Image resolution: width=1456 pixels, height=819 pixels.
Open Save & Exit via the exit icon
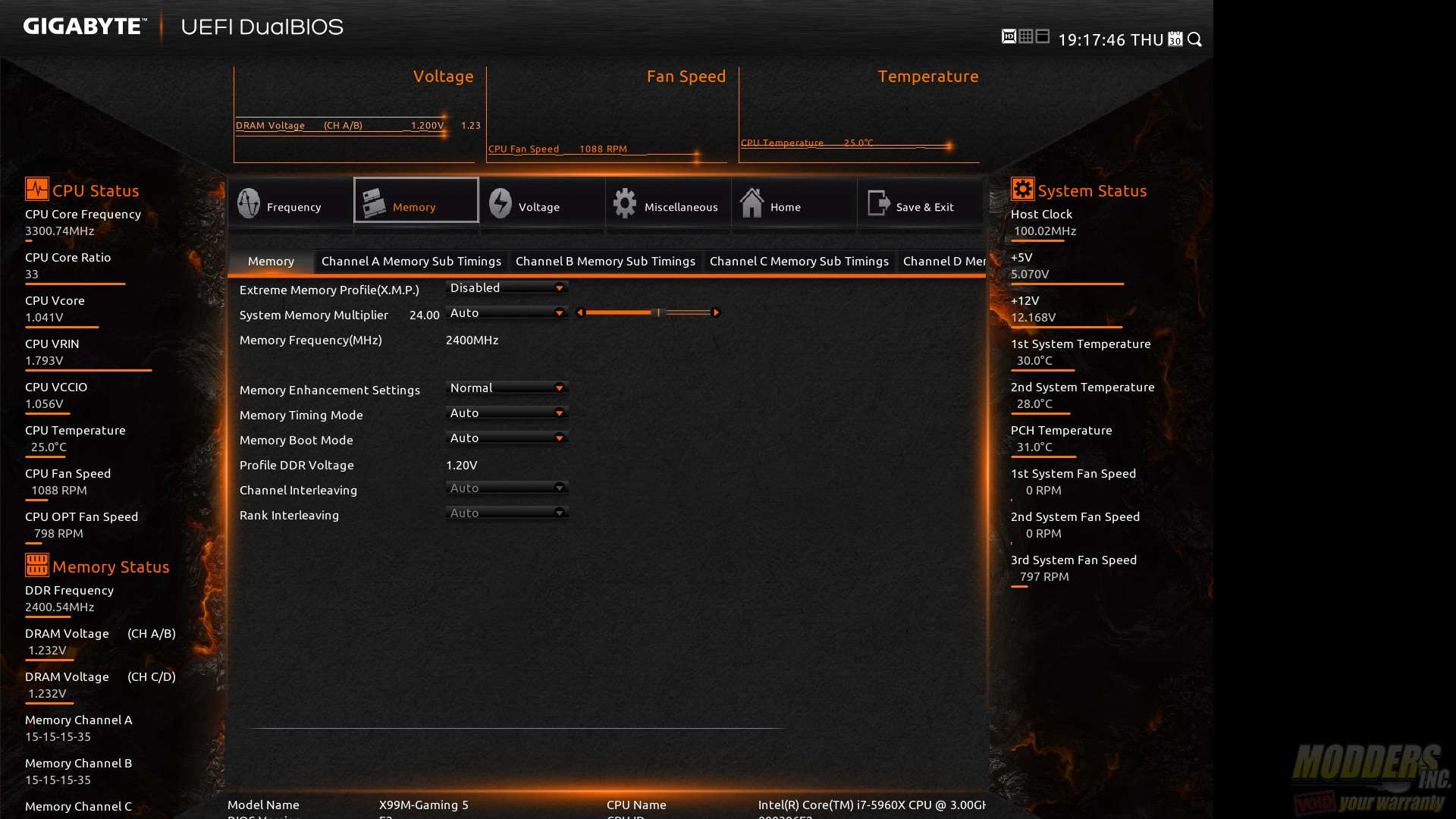(878, 203)
